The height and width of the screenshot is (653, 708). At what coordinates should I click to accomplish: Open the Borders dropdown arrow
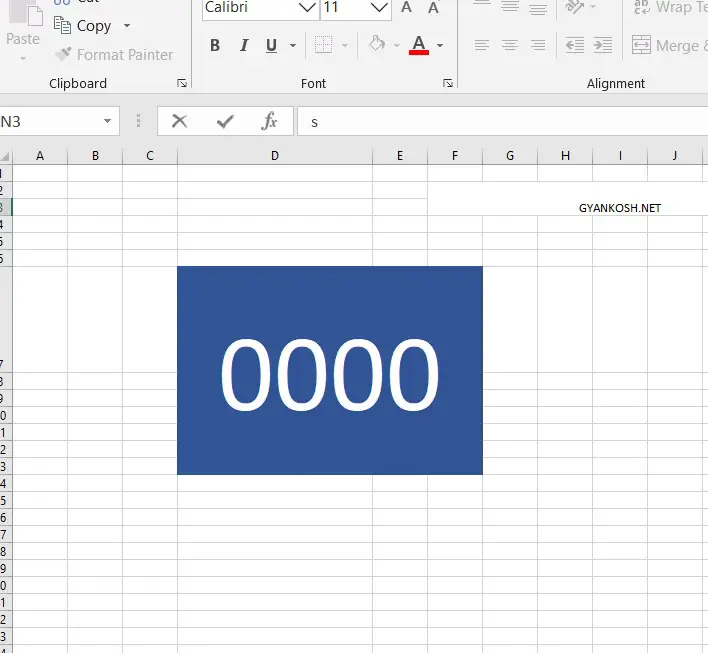(x=345, y=45)
